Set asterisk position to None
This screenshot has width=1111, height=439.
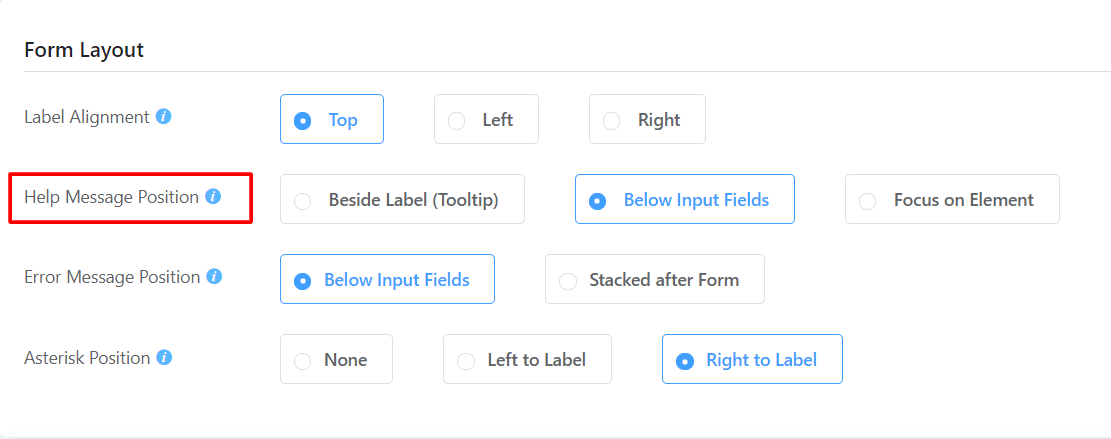tap(336, 359)
